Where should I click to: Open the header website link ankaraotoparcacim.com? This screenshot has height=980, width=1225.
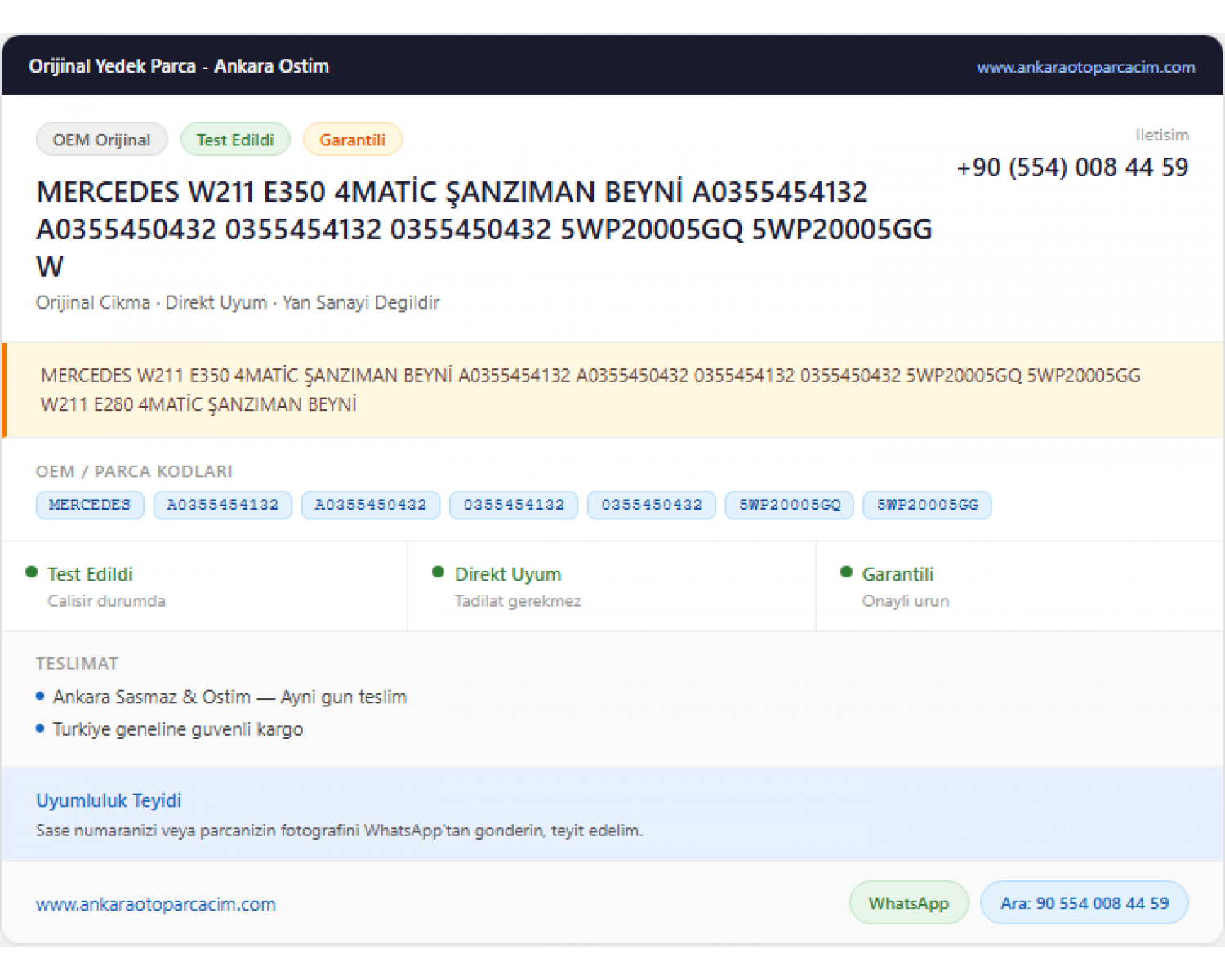[x=1085, y=67]
